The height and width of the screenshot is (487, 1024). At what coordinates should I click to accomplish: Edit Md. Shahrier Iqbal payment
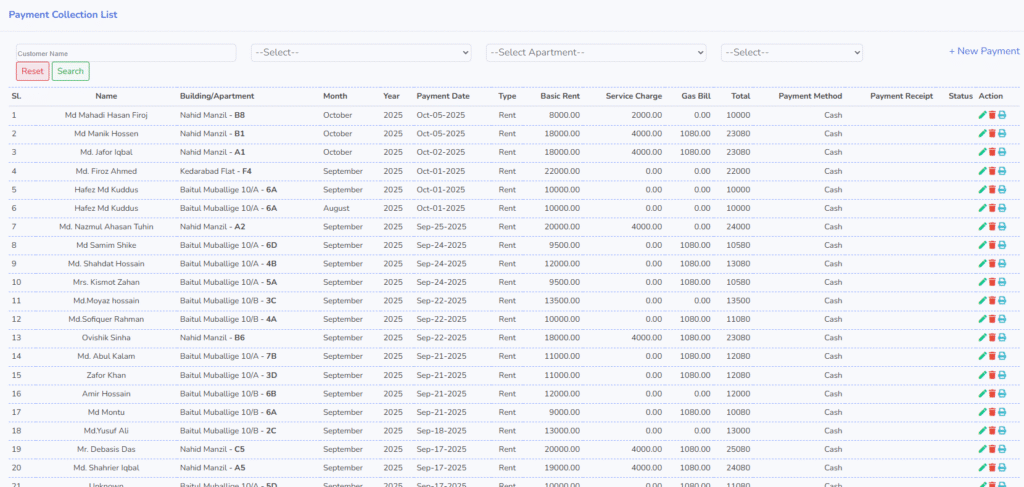(982, 468)
